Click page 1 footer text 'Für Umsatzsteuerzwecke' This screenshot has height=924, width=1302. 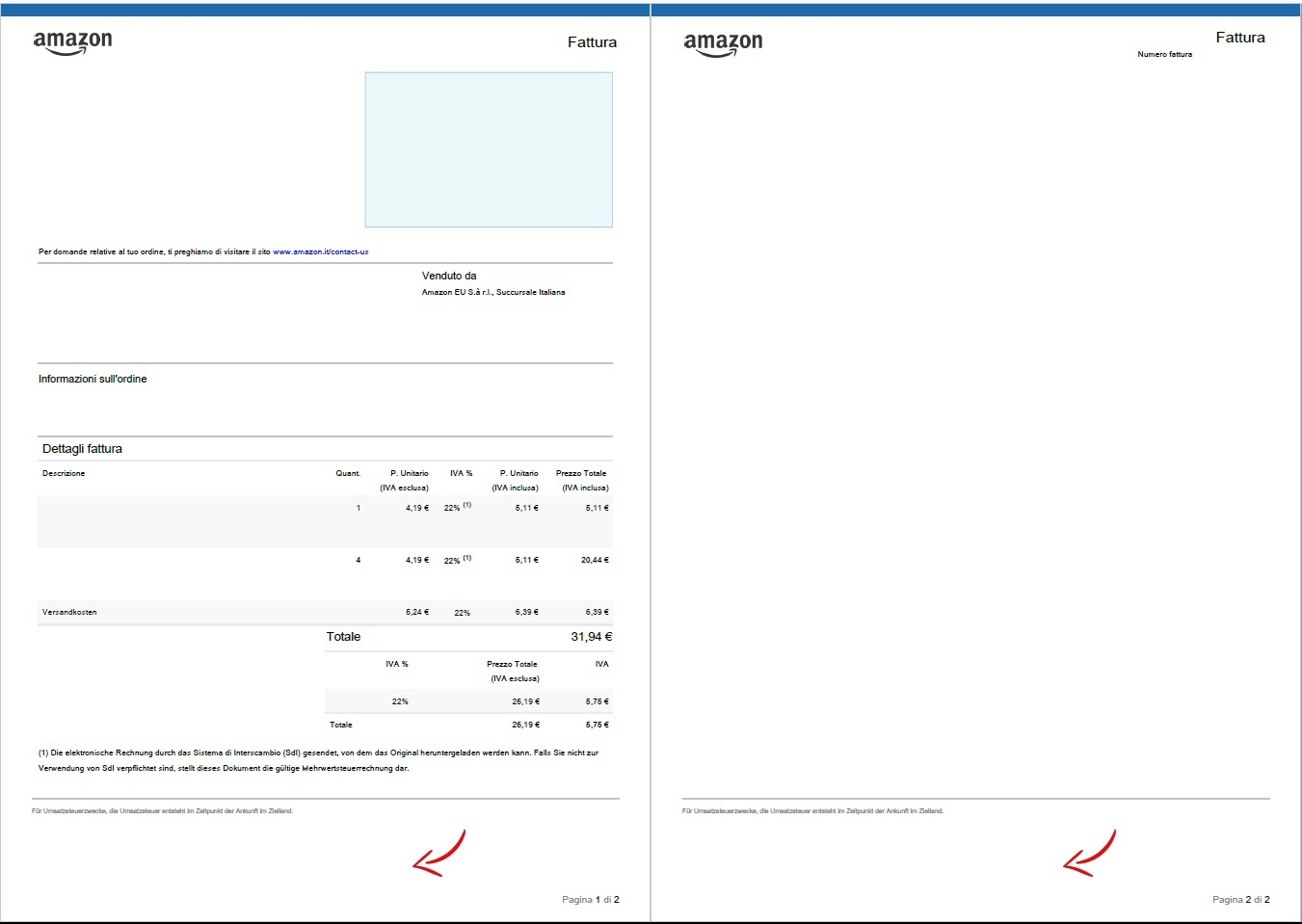[162, 811]
